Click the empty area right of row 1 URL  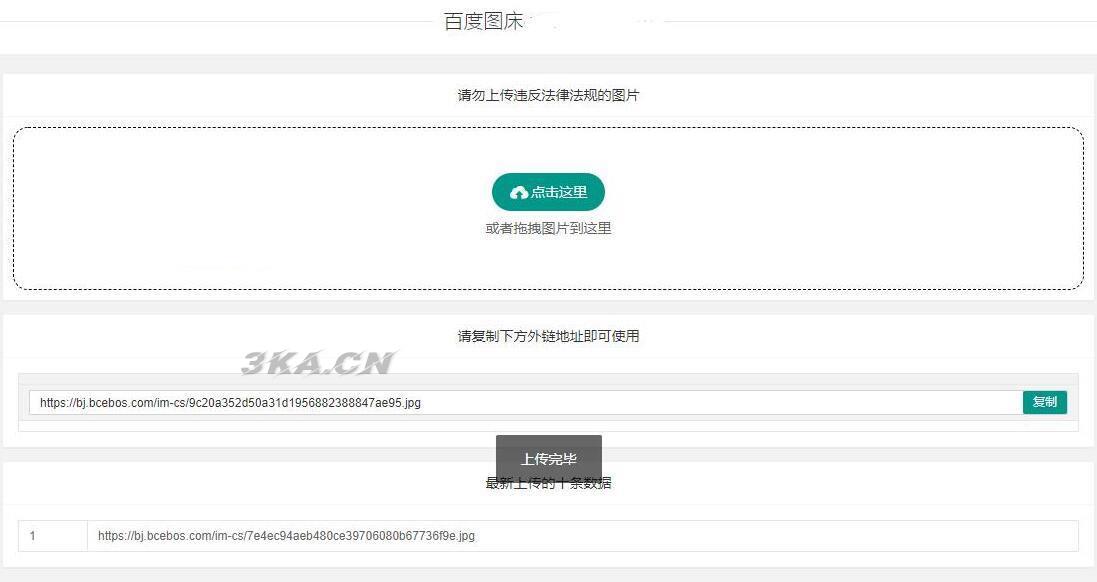pos(777,536)
